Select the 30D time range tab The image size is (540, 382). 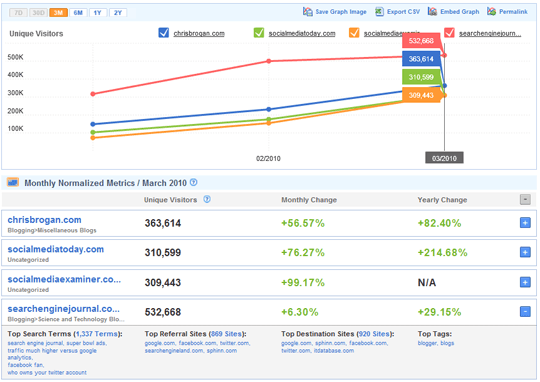click(x=39, y=13)
